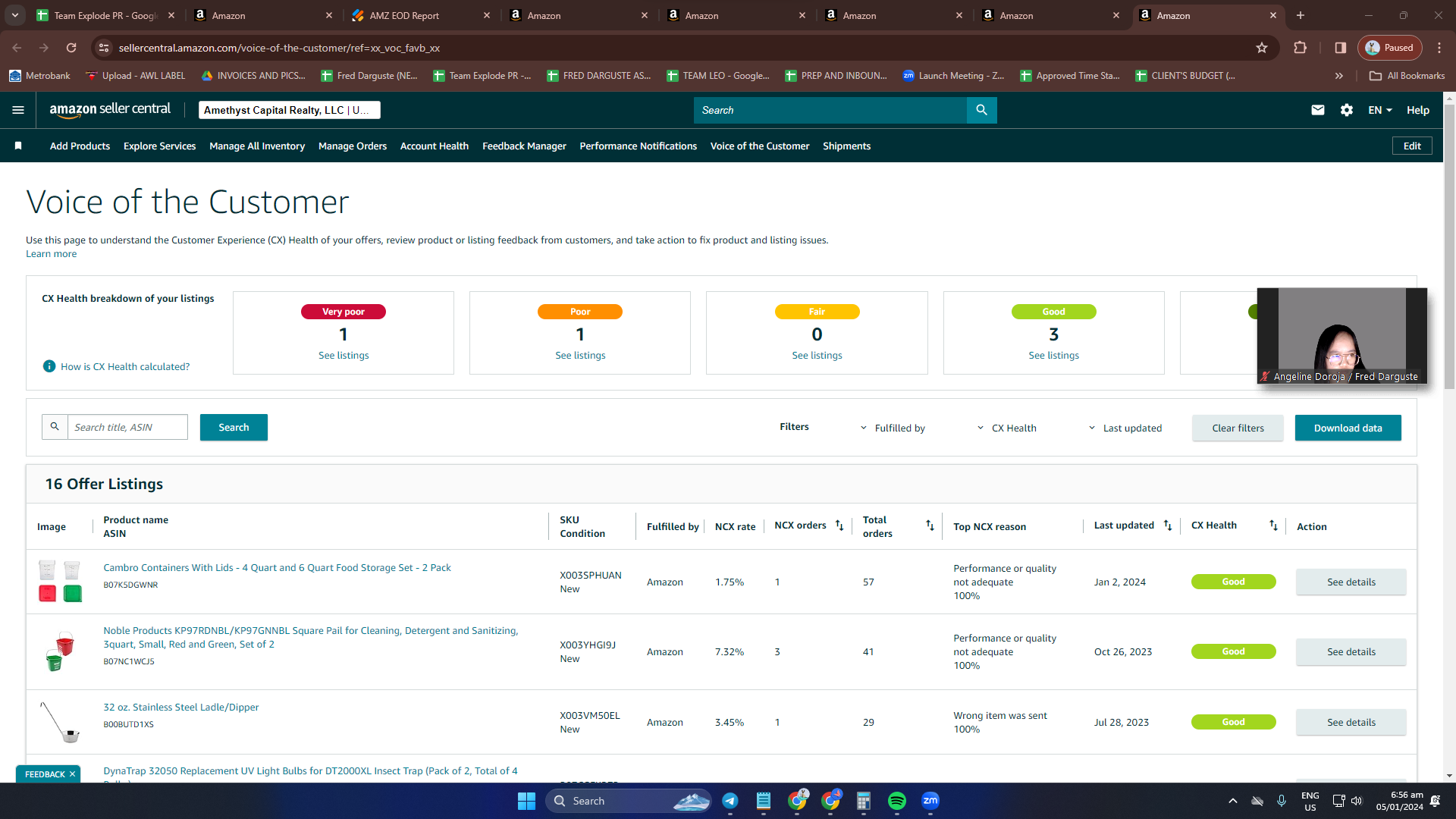
Task: Open the 32 oz. Stainless Steel Ladle/Dipper link
Action: [x=180, y=707]
